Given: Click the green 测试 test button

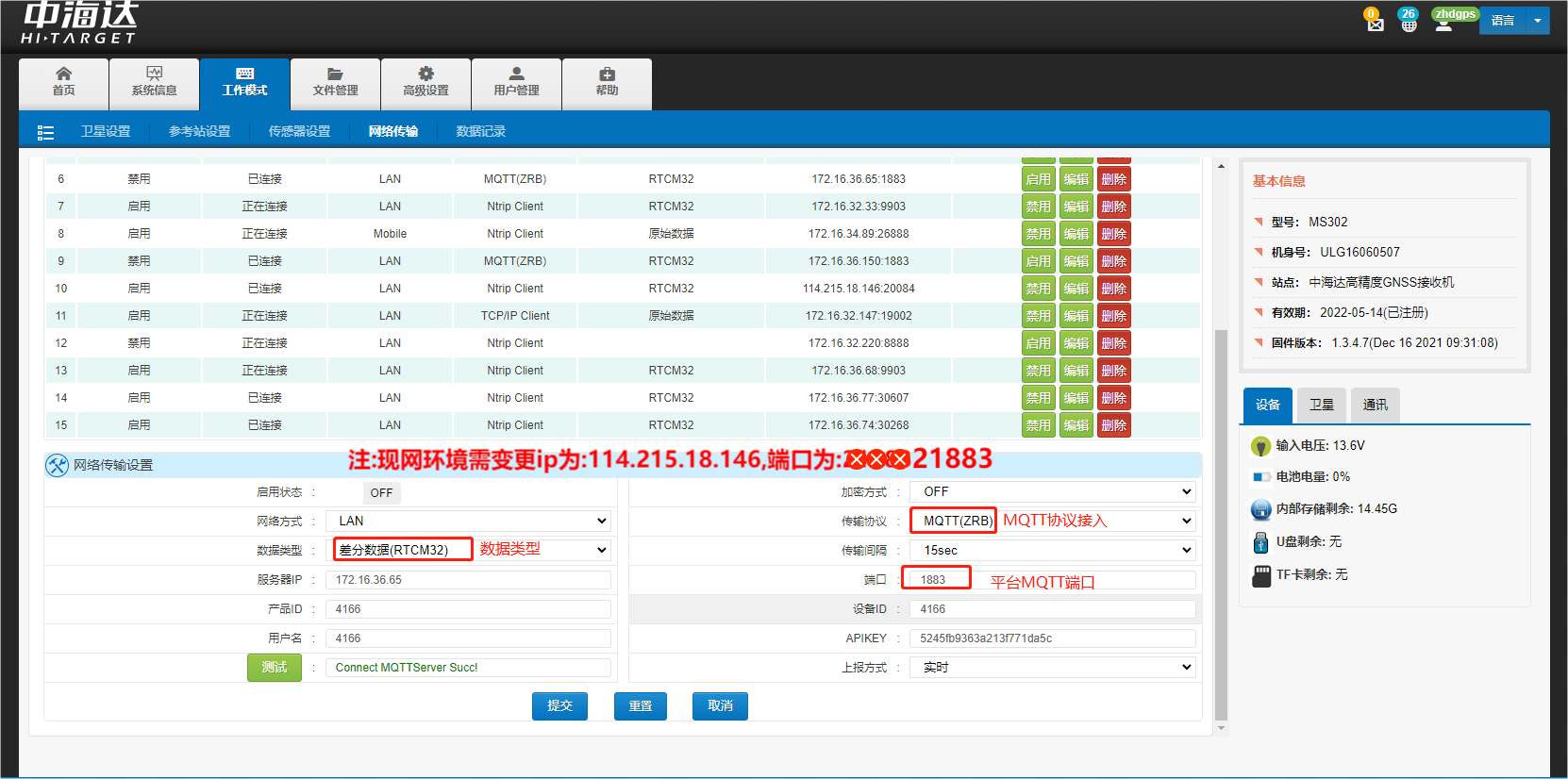Looking at the screenshot, I should coord(275,668).
